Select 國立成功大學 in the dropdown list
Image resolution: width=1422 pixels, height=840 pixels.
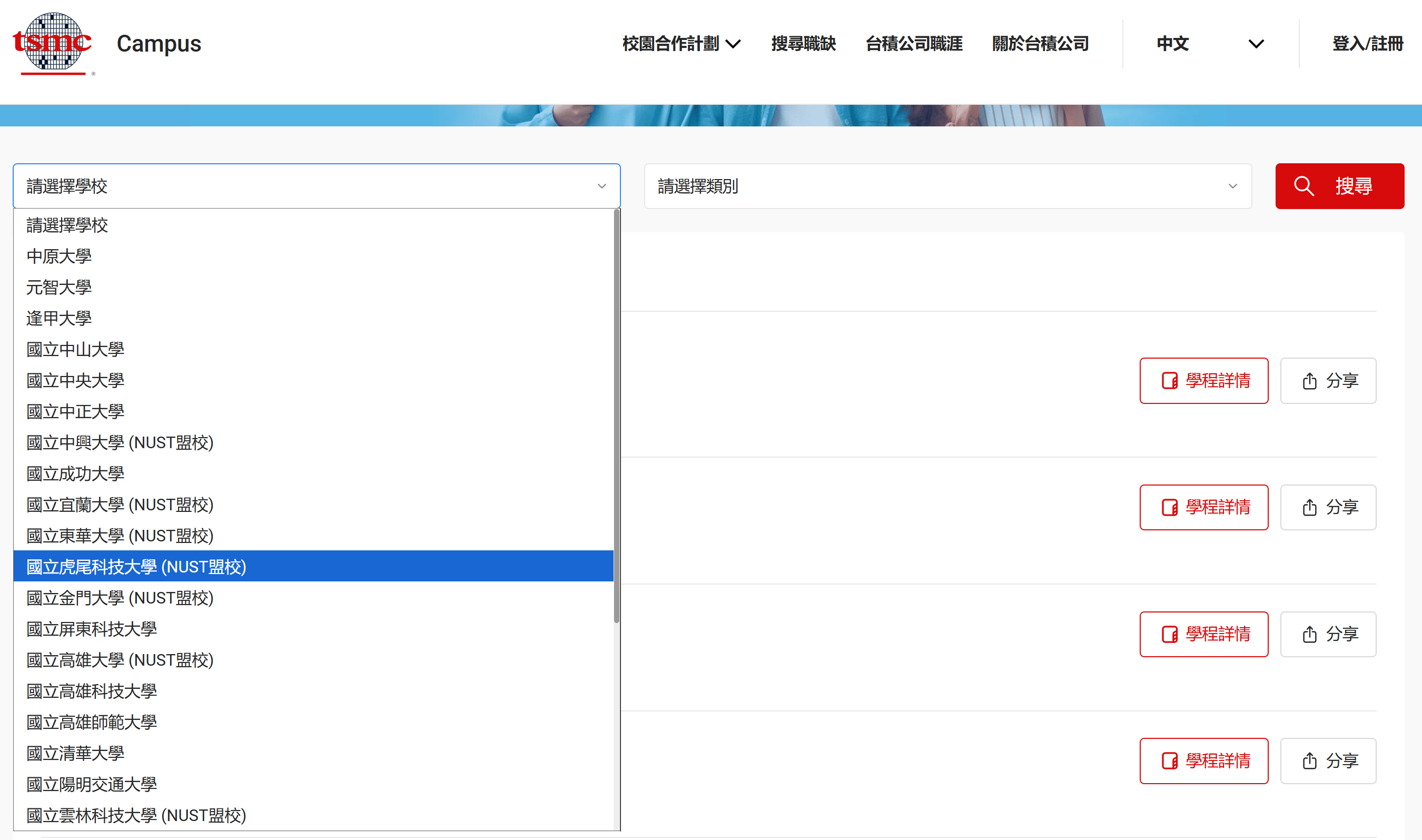(x=75, y=473)
